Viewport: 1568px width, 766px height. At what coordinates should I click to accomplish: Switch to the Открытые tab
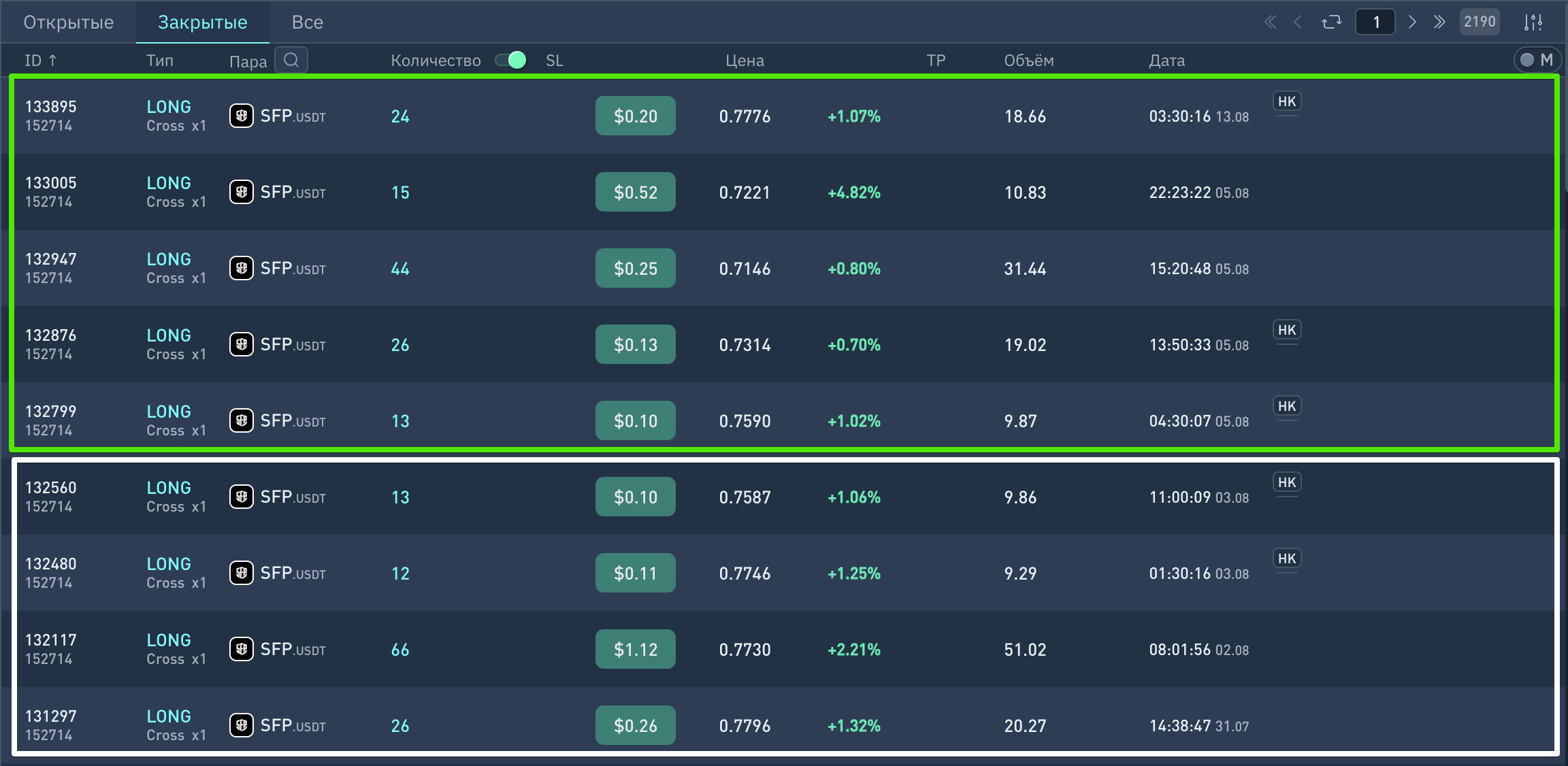point(68,22)
